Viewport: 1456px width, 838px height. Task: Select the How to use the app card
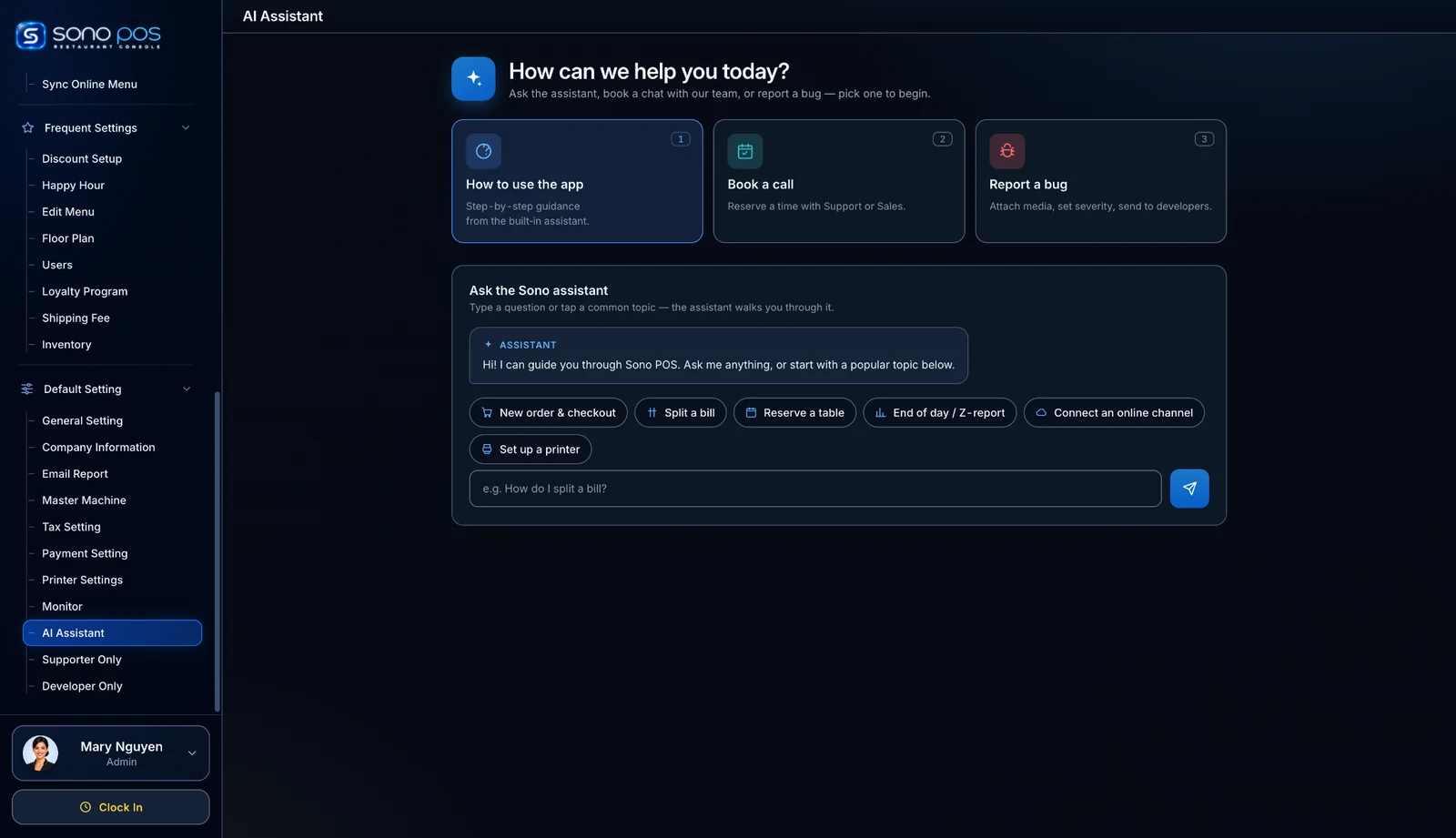pyautogui.click(x=577, y=181)
